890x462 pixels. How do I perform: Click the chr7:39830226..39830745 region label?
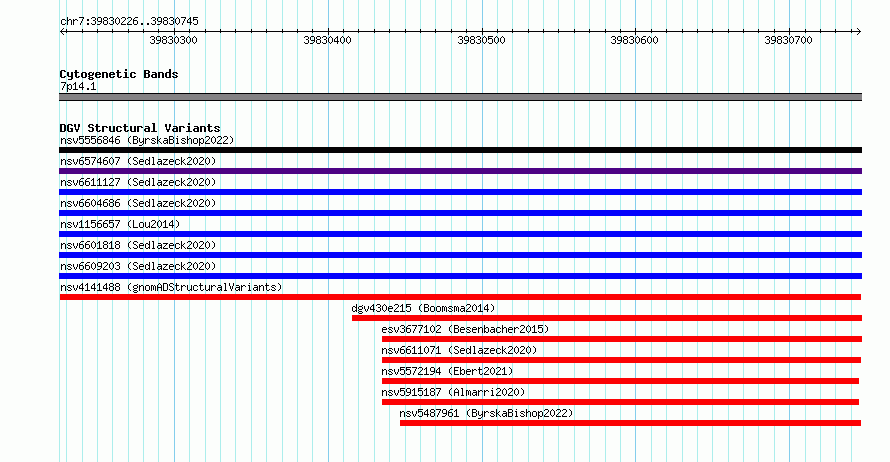pos(129,21)
